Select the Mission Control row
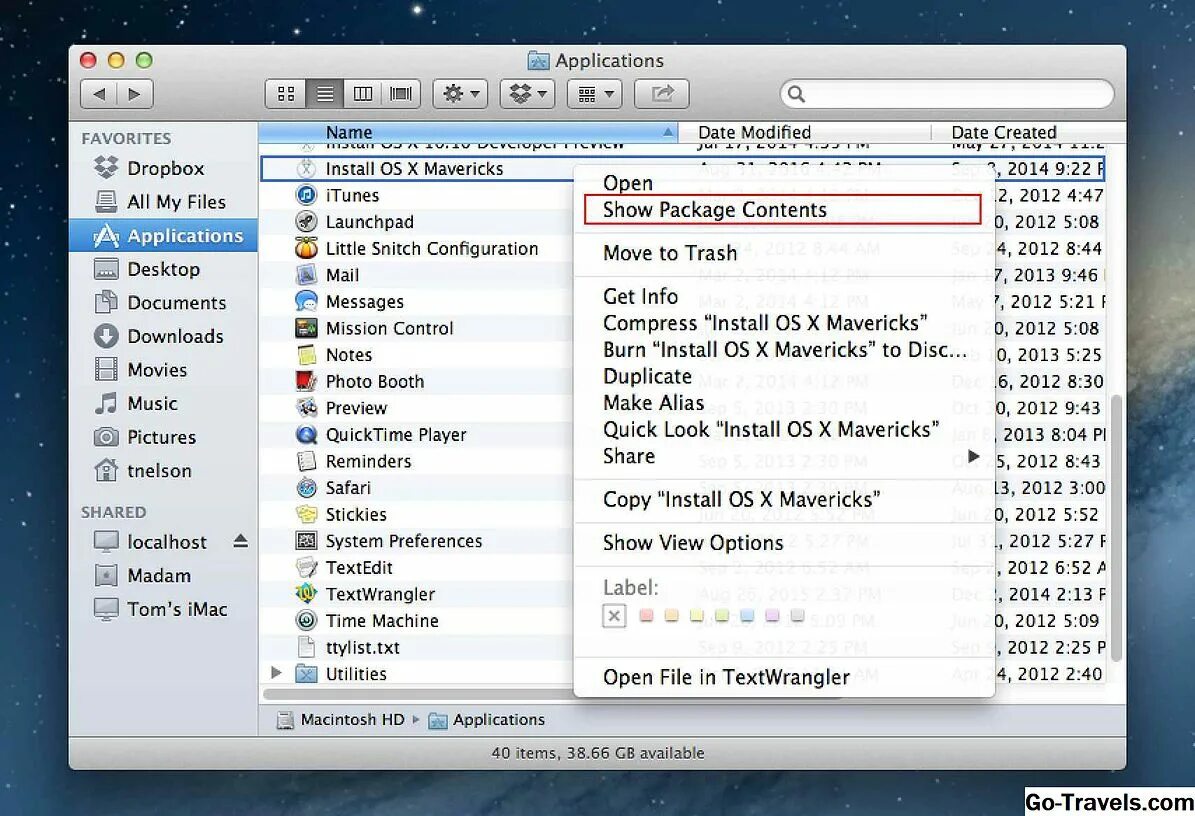Viewport: 1195px width, 816px height. coord(416,328)
